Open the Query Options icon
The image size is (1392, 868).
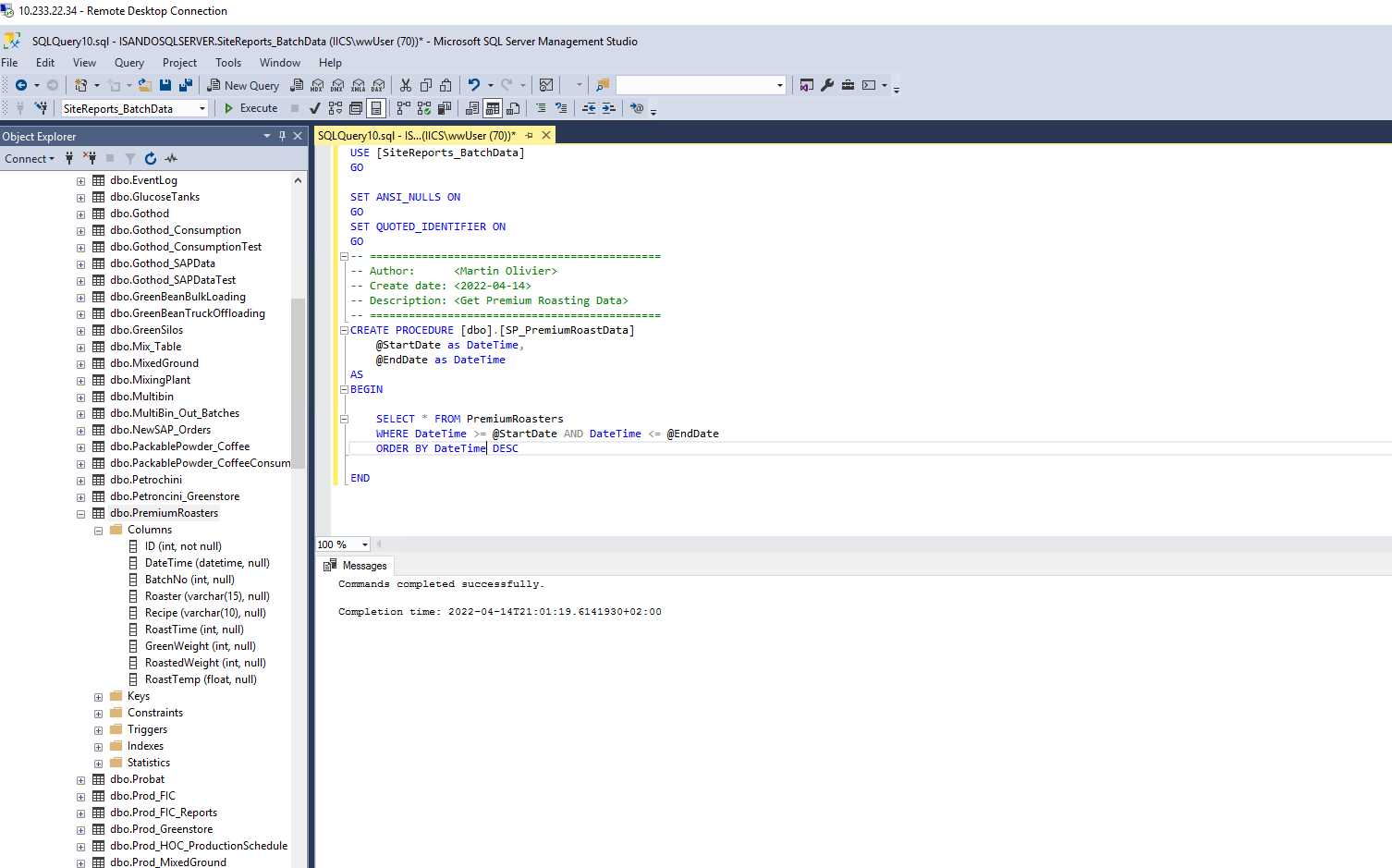356,108
